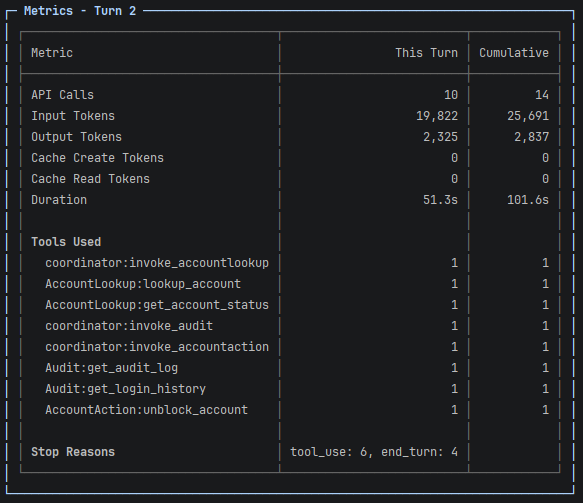Click the value 2,325

[x=440, y=137]
